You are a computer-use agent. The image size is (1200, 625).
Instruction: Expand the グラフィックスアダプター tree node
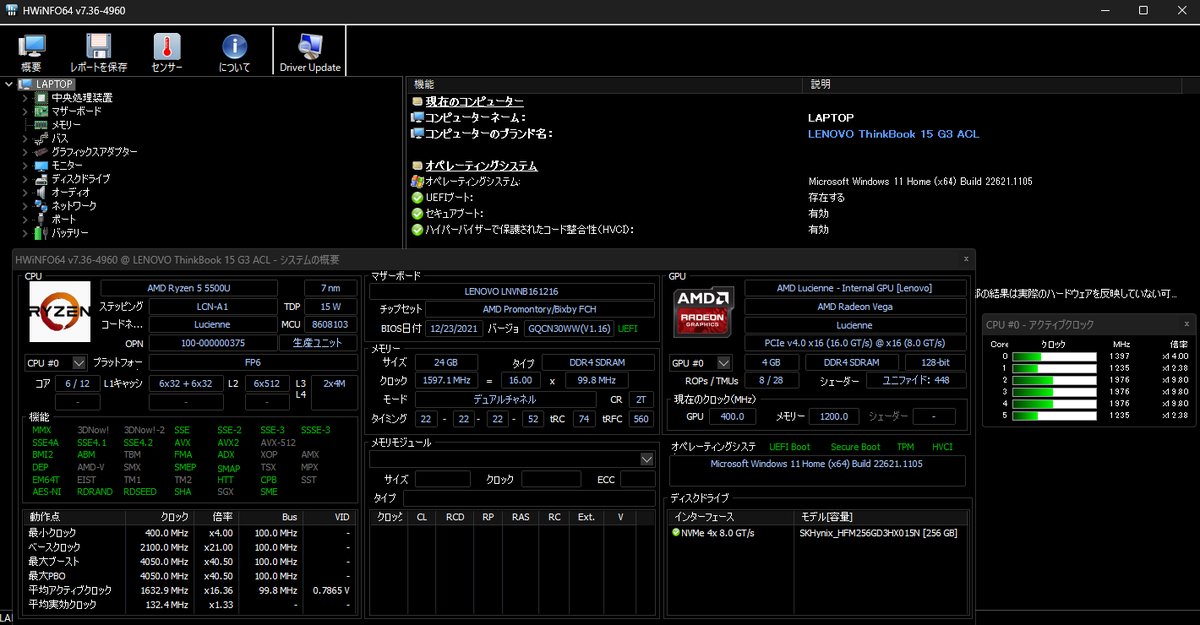point(25,152)
